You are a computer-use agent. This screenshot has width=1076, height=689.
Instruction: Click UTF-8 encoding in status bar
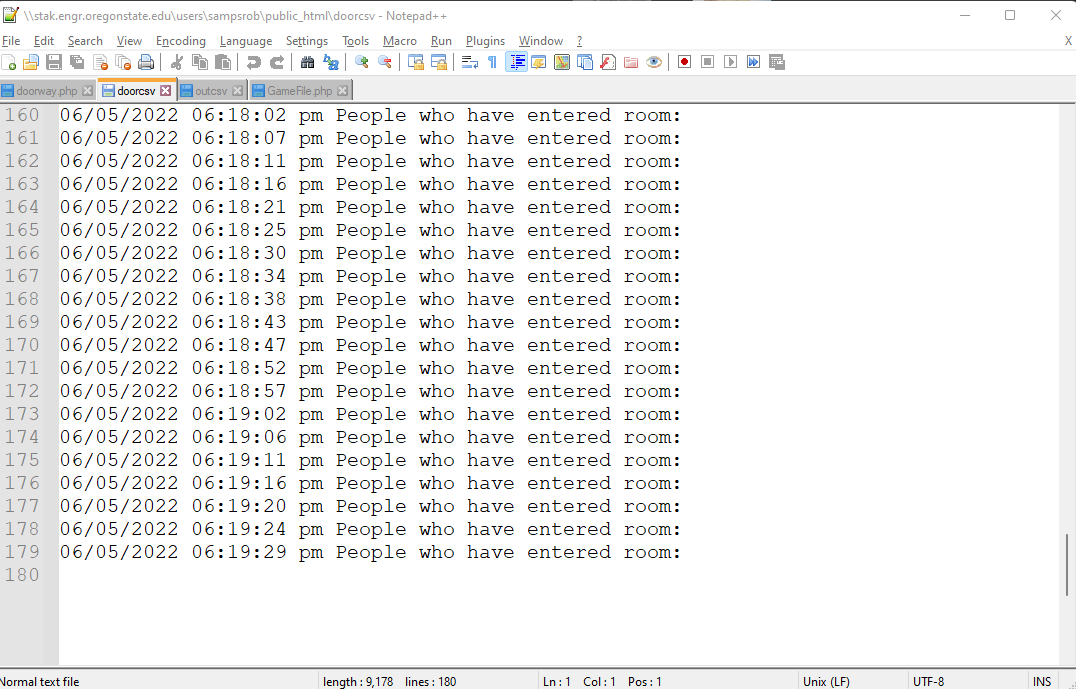click(928, 681)
